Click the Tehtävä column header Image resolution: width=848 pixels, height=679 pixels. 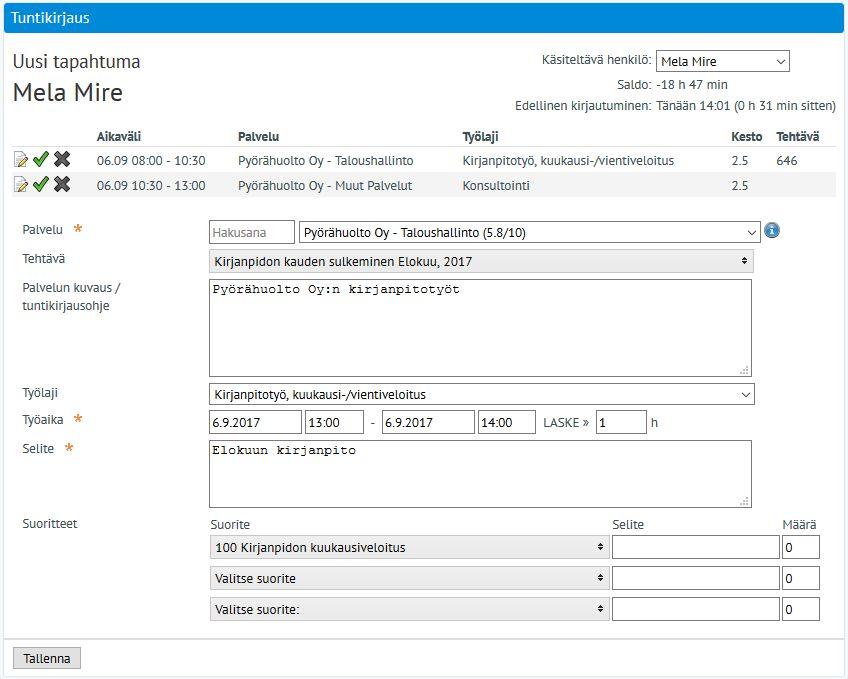[798, 137]
